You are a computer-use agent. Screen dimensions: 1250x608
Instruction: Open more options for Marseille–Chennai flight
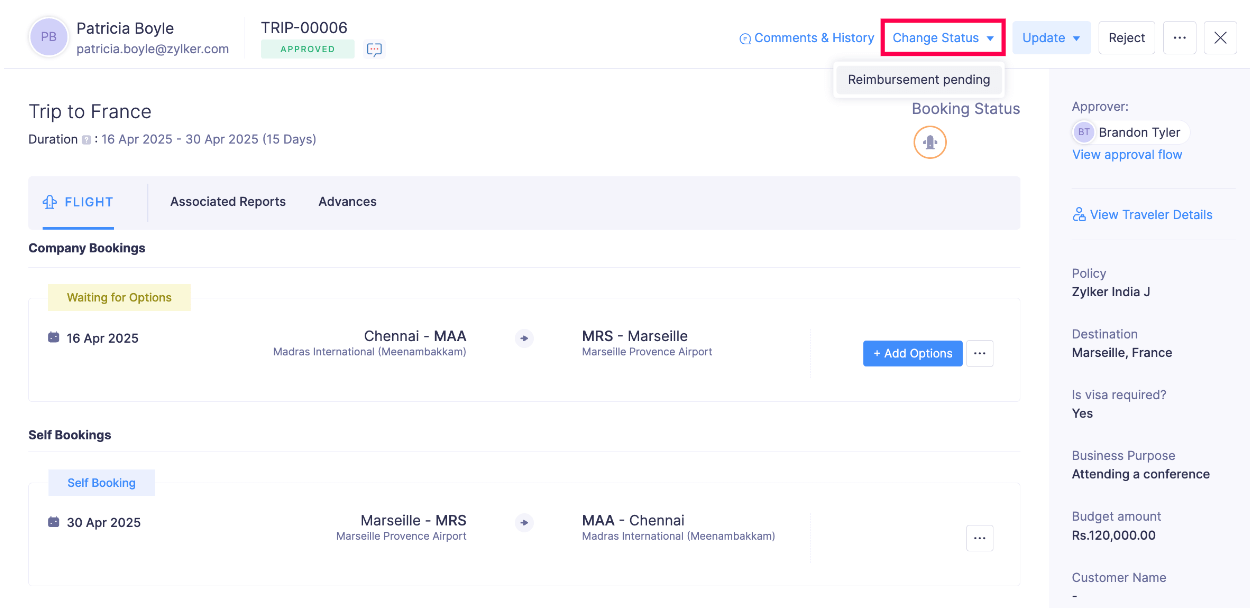coord(979,538)
